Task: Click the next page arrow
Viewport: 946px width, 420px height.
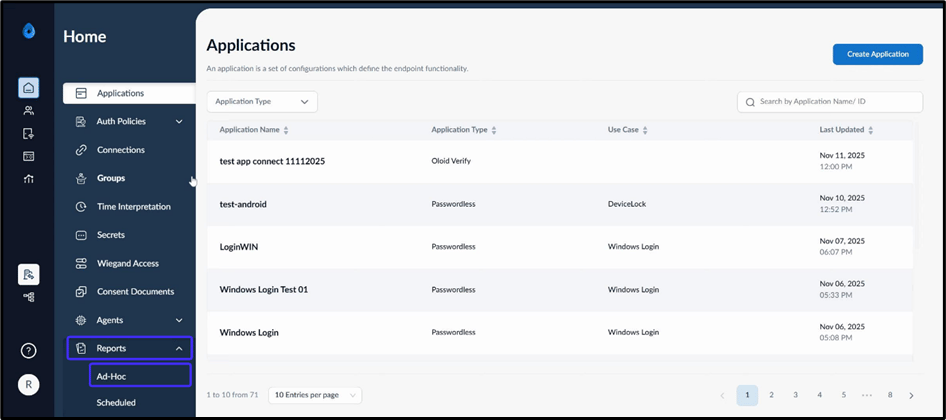Action: pyautogui.click(x=911, y=396)
